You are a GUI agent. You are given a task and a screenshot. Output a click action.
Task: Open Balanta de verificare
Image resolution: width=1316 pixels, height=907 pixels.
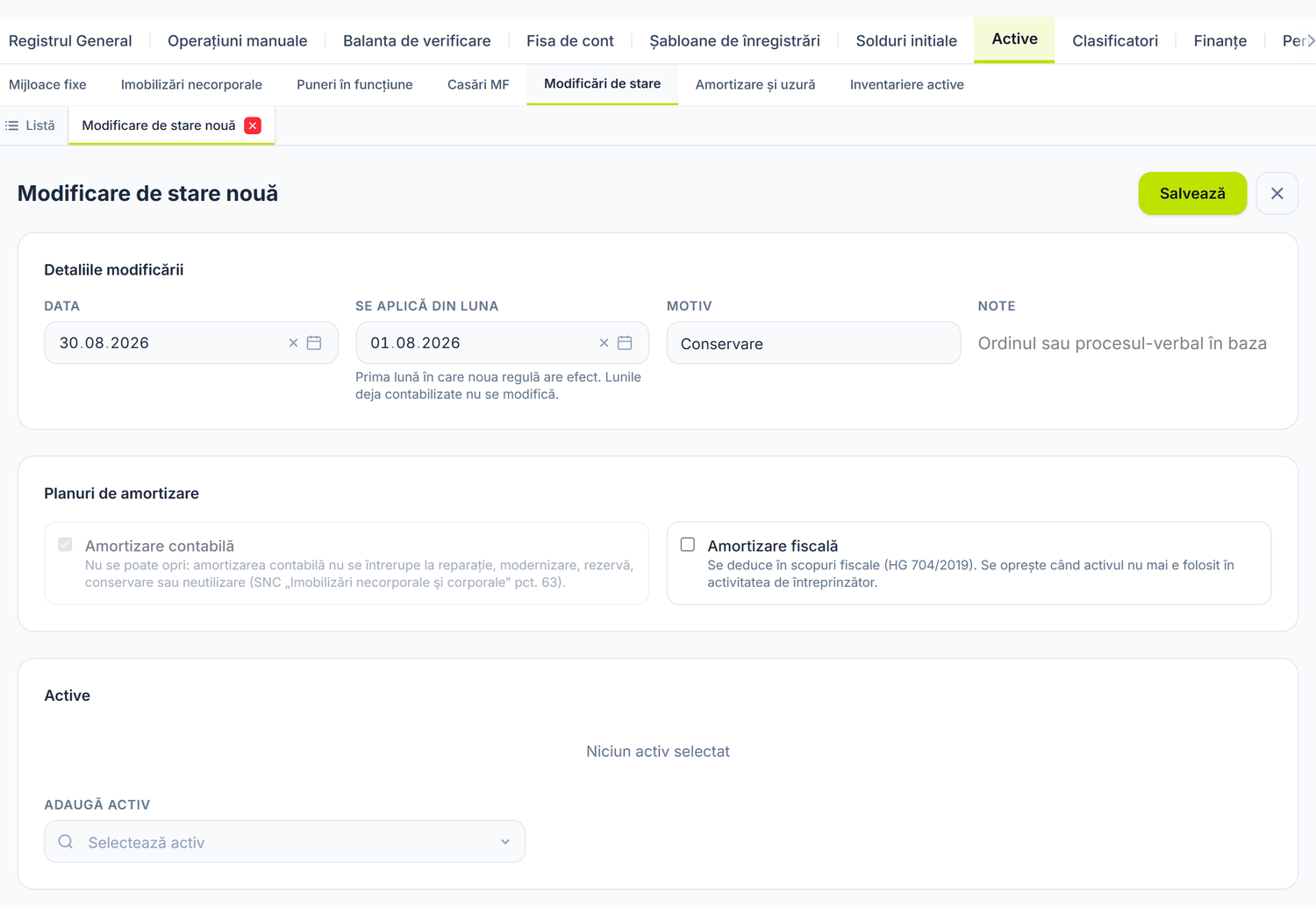[x=417, y=40]
